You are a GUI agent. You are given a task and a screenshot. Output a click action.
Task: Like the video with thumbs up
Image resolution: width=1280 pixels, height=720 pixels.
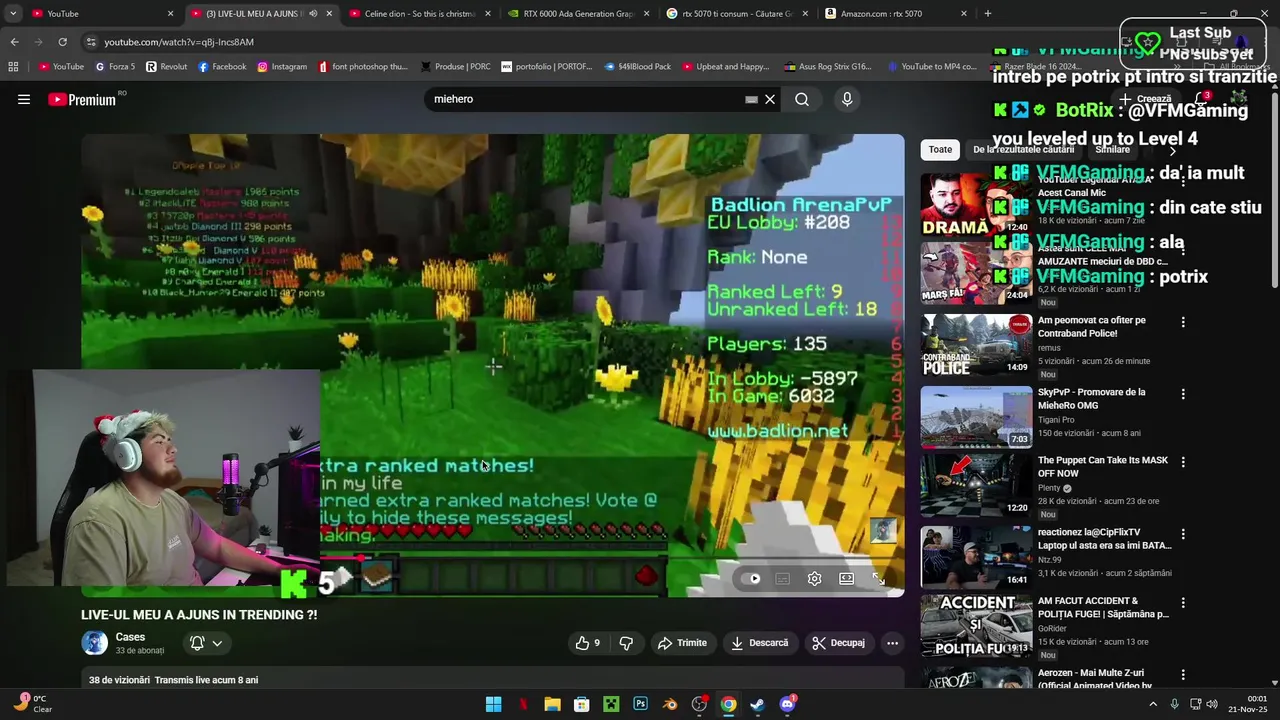click(587, 643)
